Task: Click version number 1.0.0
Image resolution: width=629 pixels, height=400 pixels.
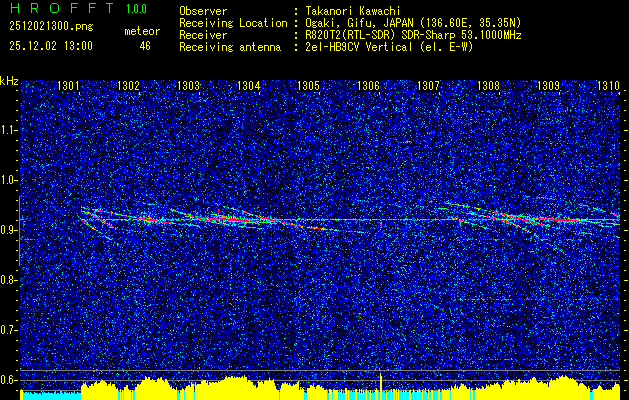Action: pyautogui.click(x=136, y=9)
